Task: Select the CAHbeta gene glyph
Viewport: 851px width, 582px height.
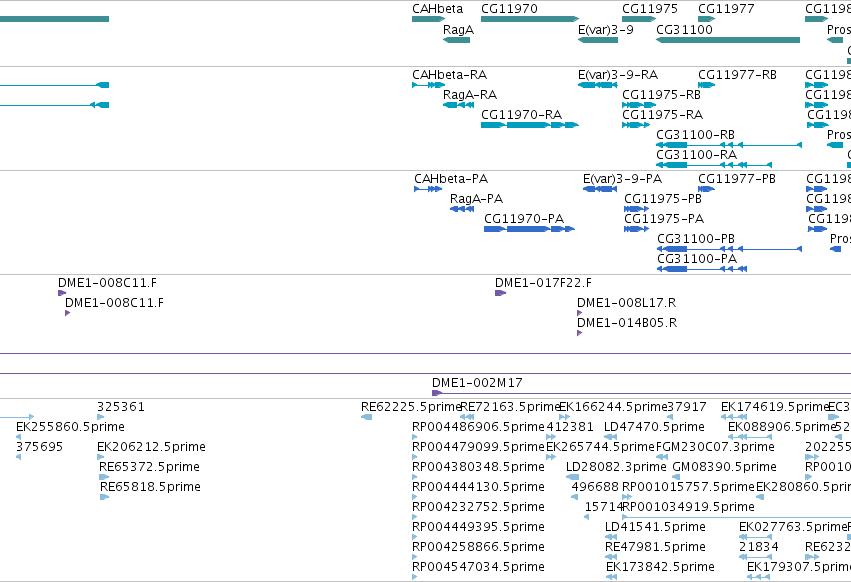Action: [x=428, y=19]
